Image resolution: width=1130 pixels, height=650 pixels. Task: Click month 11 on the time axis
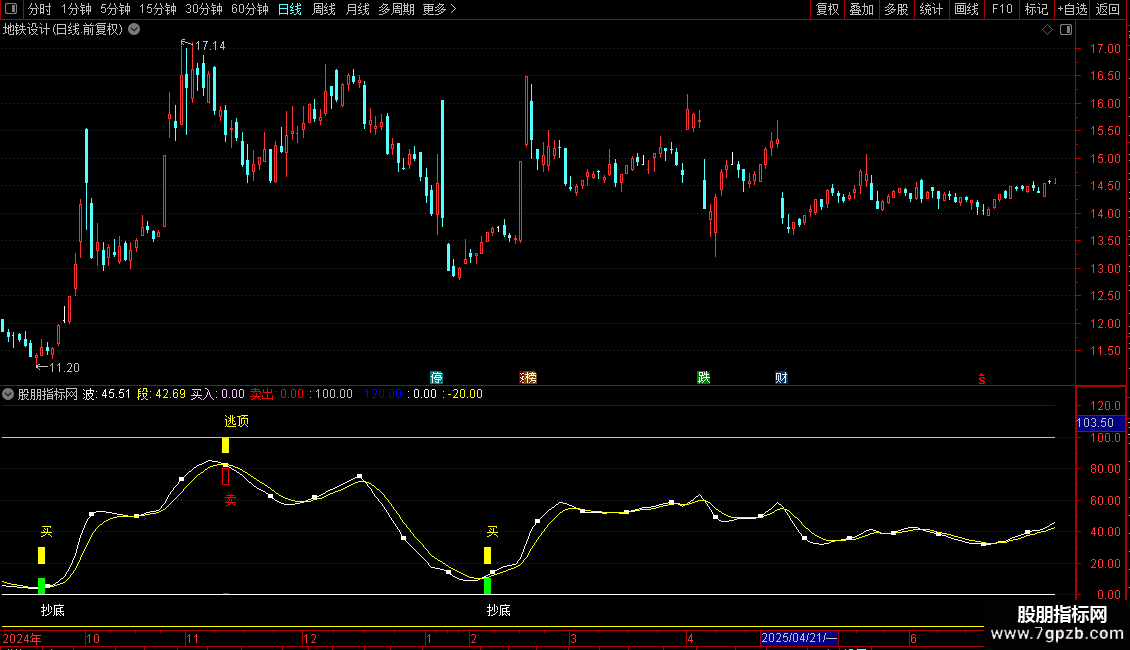click(x=192, y=638)
